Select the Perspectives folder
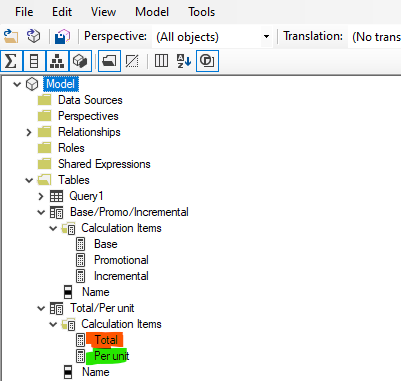 (x=88, y=116)
